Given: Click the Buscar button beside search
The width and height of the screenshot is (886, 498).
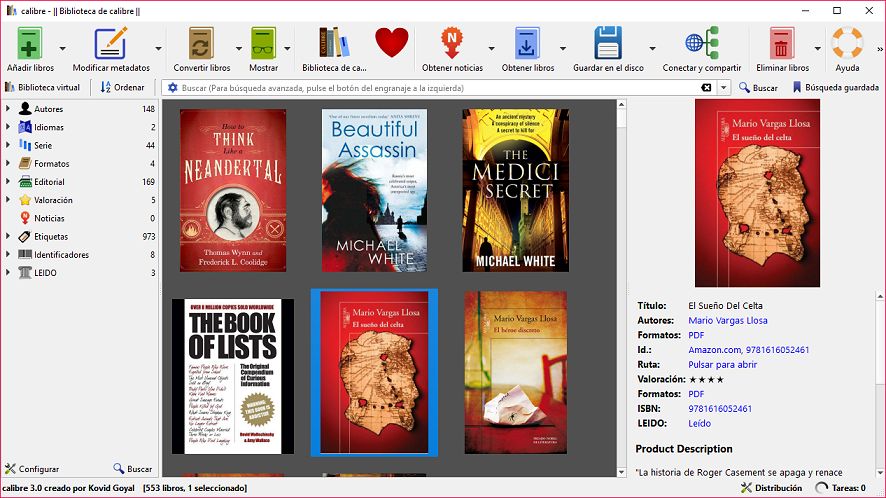Looking at the screenshot, I should tap(758, 88).
